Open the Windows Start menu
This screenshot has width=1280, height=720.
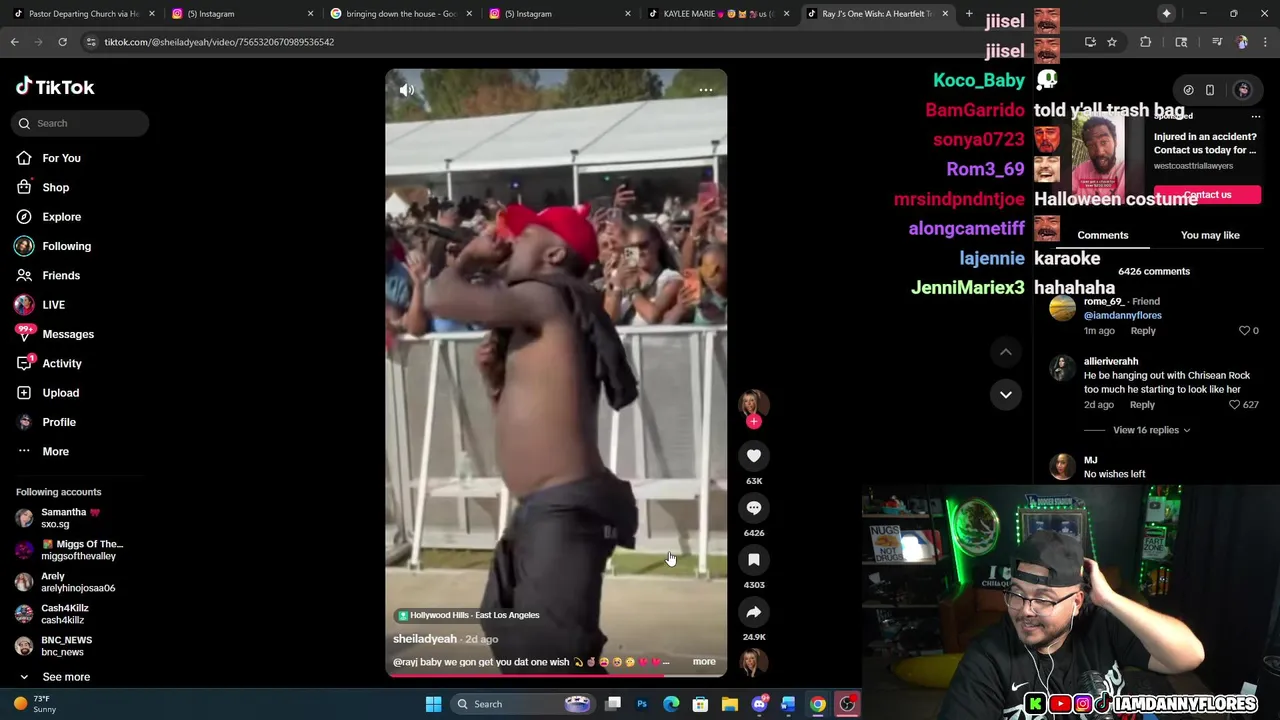[x=433, y=704]
